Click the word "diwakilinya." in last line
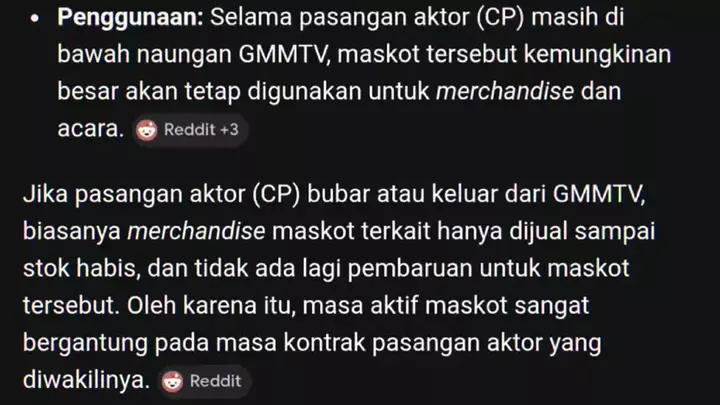 coord(87,380)
